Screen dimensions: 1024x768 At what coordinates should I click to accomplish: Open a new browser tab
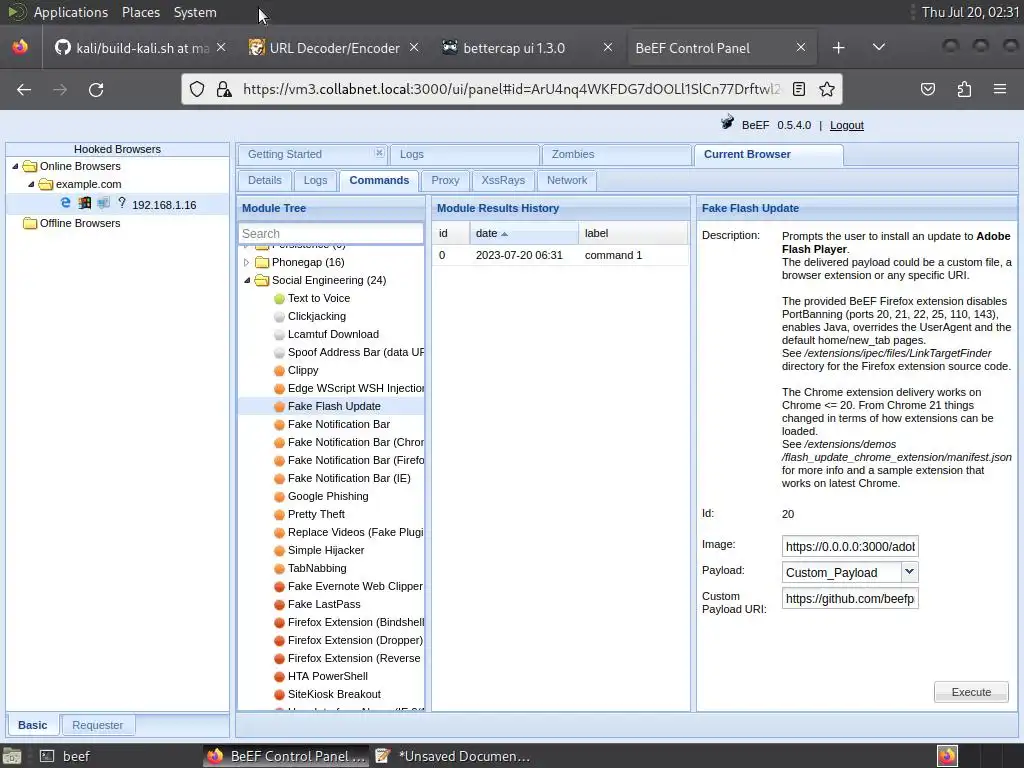point(839,48)
